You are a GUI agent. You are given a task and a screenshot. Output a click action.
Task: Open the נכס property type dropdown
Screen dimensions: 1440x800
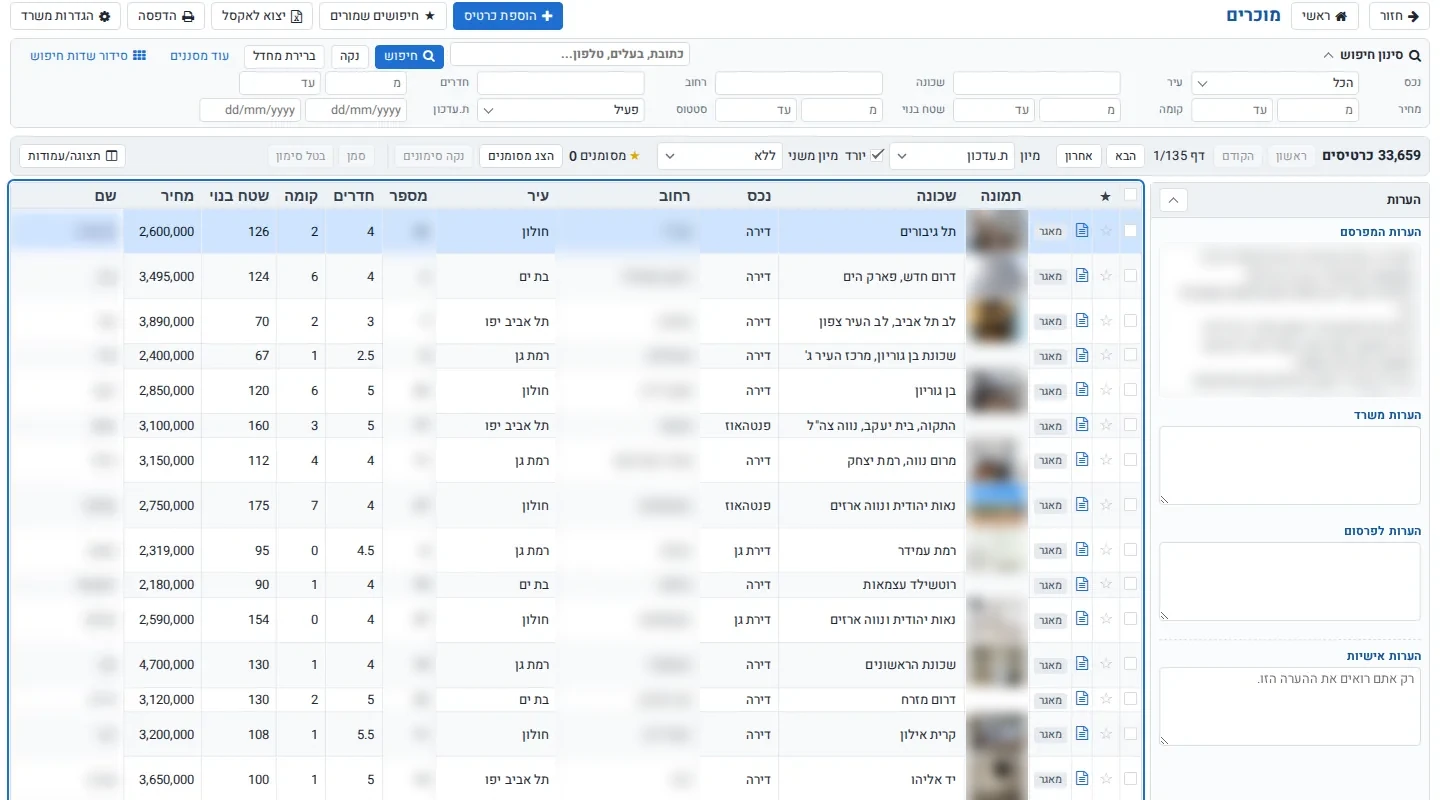pyautogui.click(x=1275, y=83)
